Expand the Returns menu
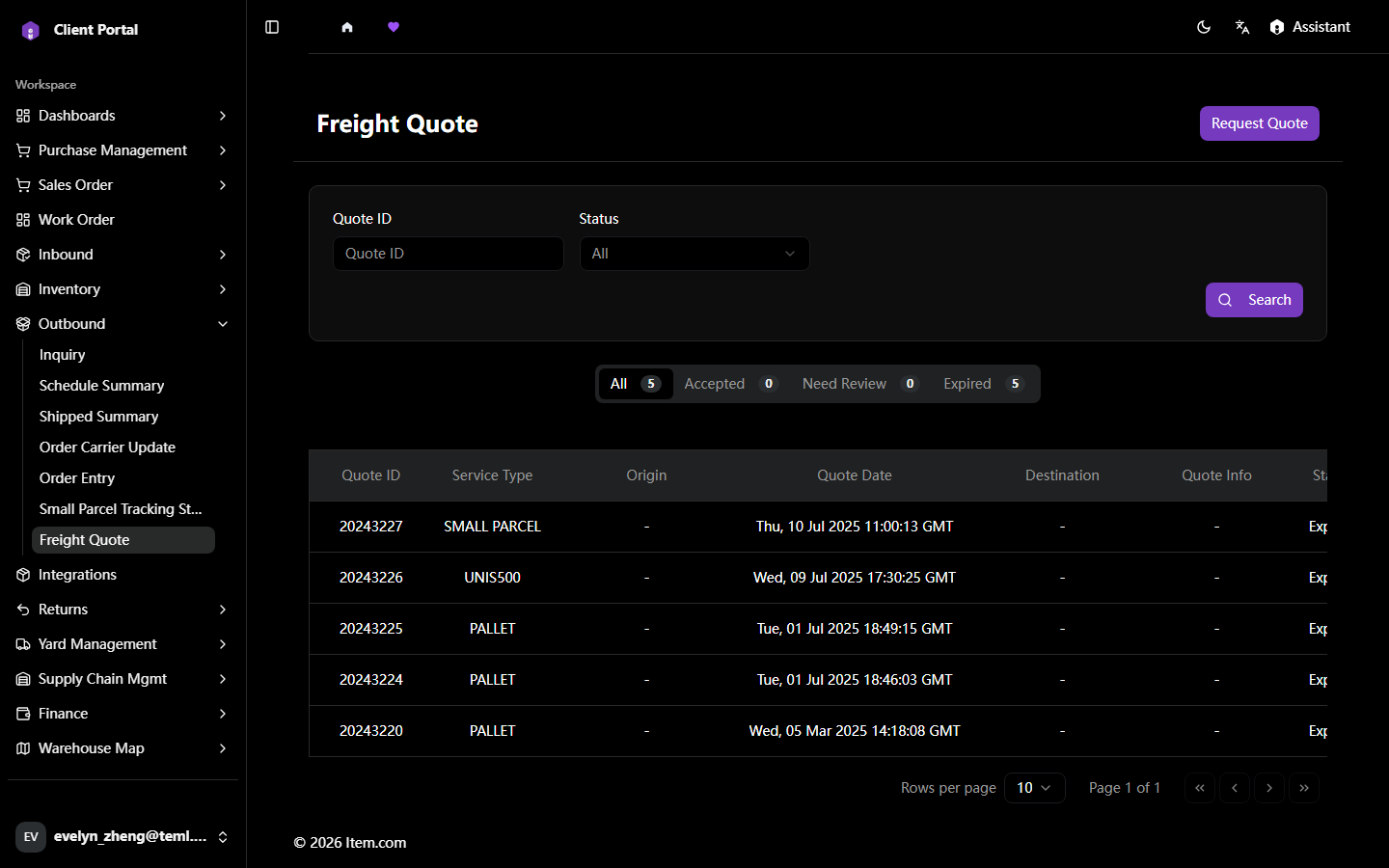Image resolution: width=1389 pixels, height=868 pixels. click(123, 610)
